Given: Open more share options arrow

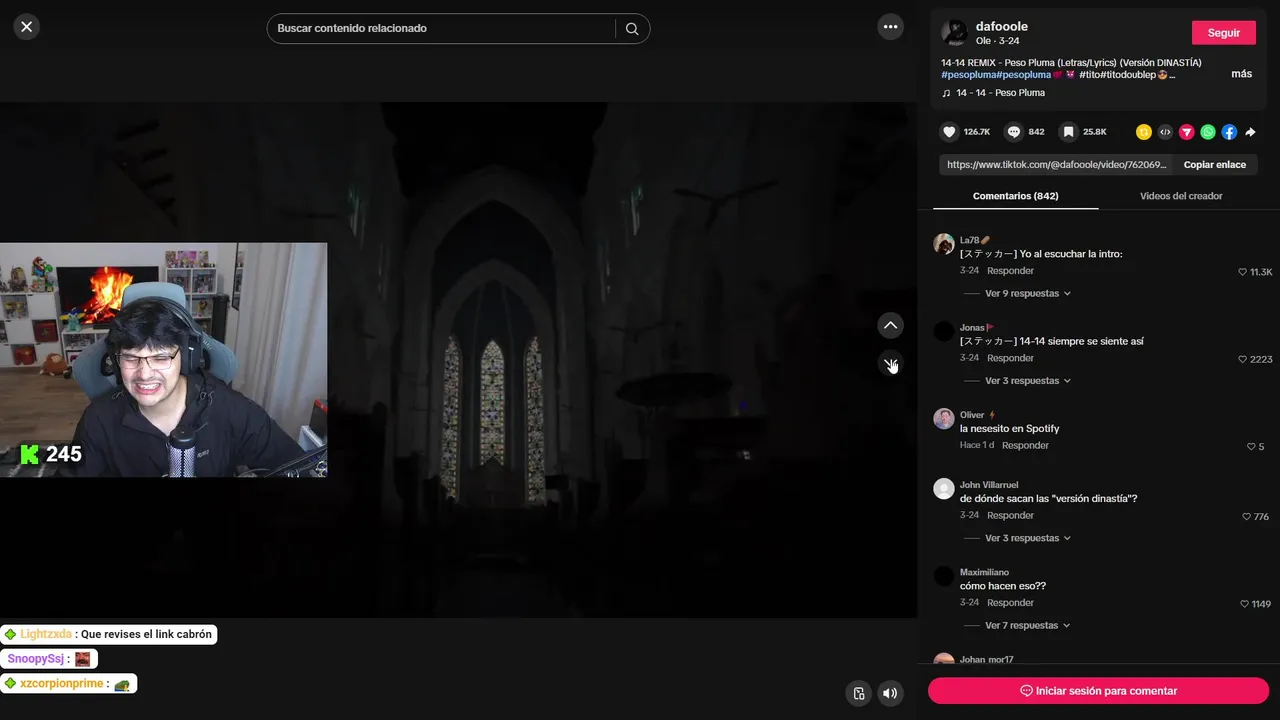Looking at the screenshot, I should click(1250, 132).
